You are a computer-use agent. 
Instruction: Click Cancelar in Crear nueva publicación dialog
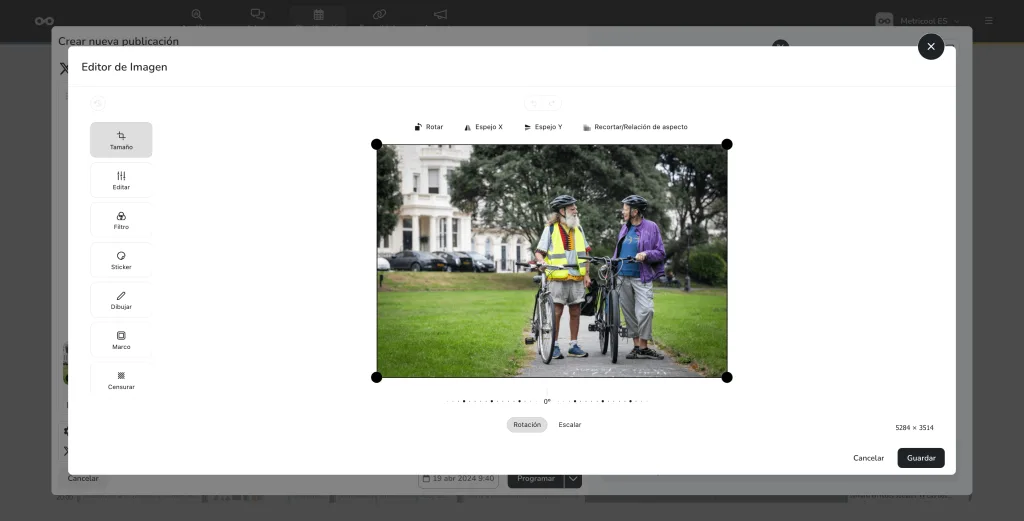83,479
